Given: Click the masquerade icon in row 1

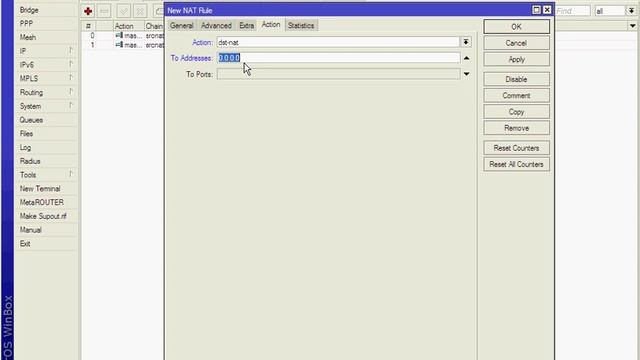Looking at the screenshot, I should (119, 45).
